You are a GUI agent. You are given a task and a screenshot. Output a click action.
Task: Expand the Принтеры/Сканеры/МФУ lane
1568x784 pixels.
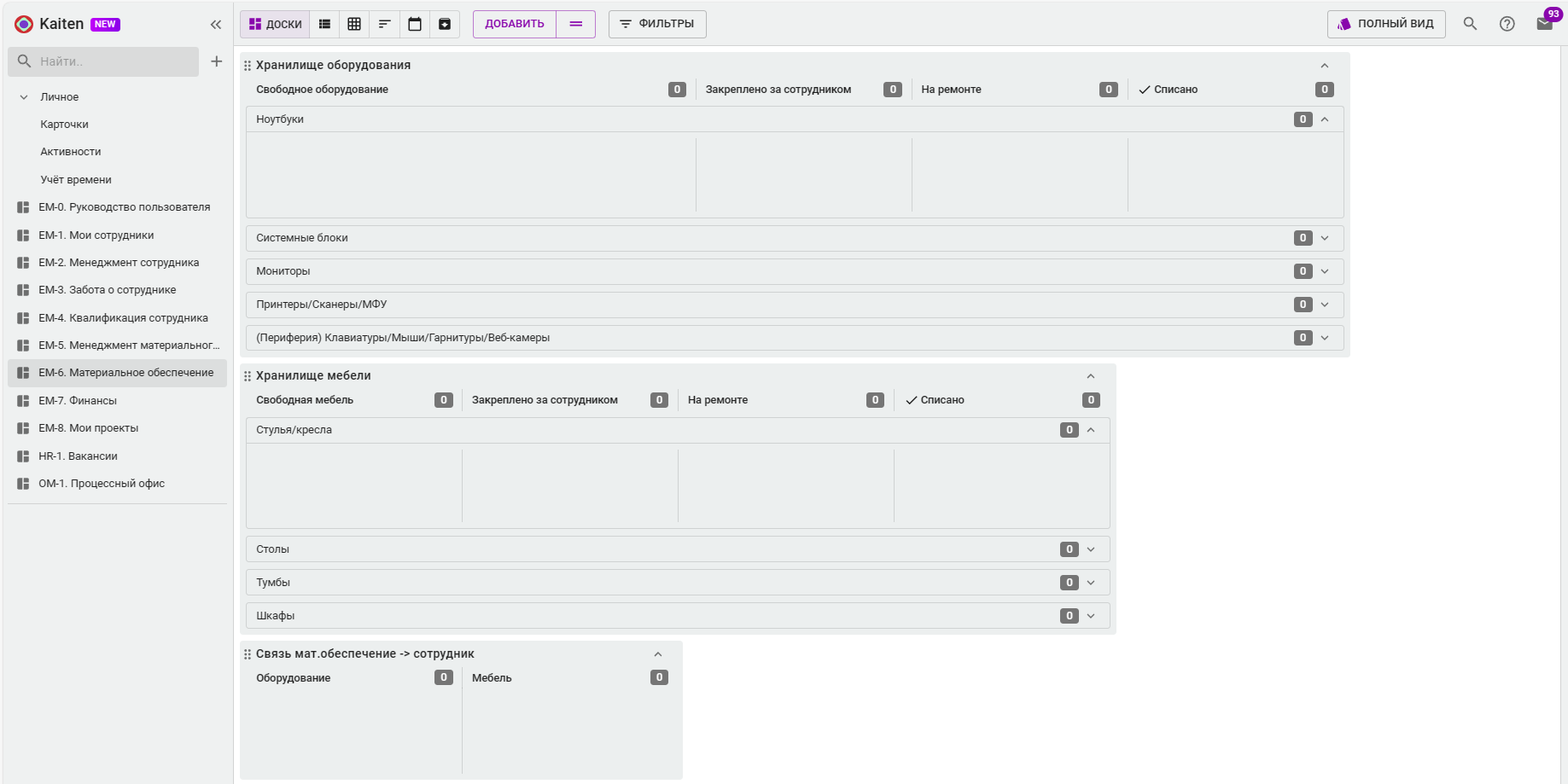1325,305
